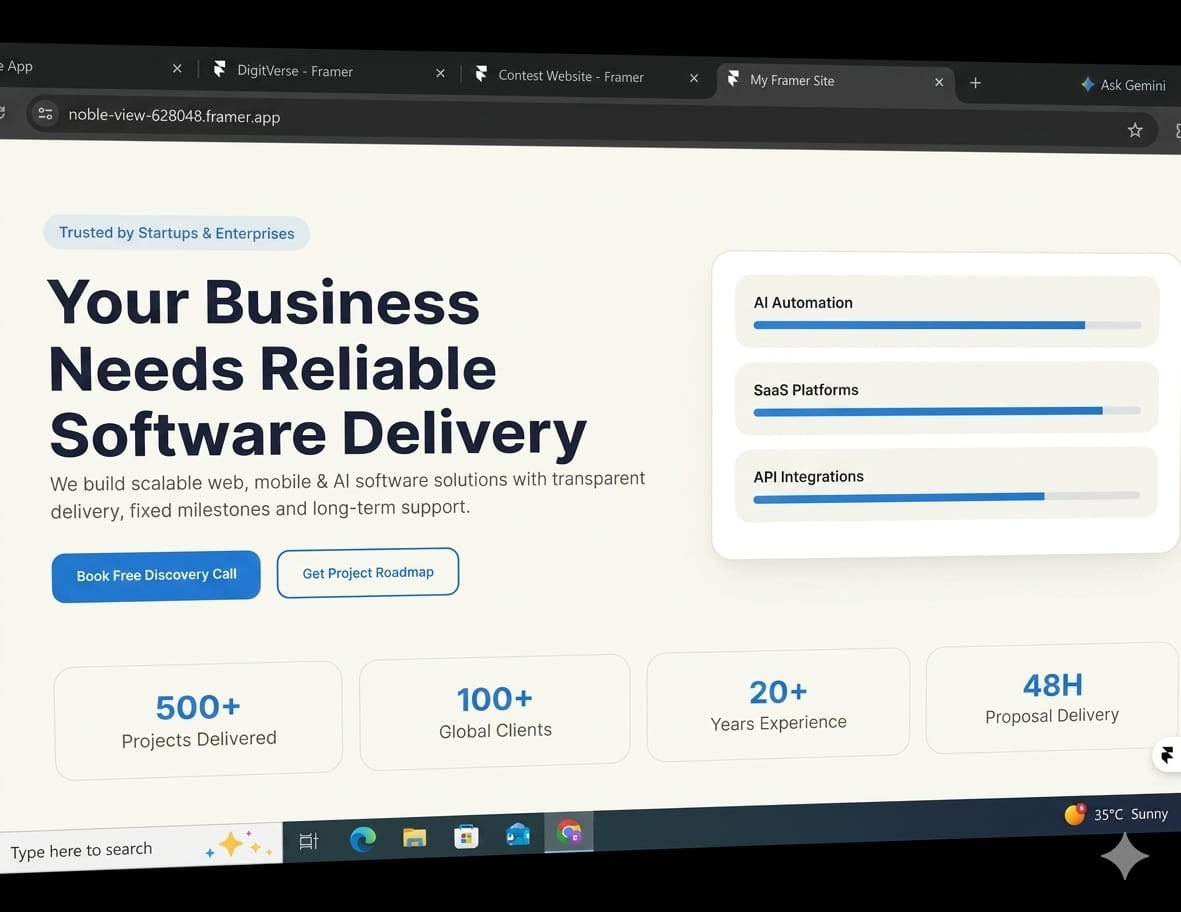
Task: Click the Contest Website tab's Framer favicon
Action: click(481, 74)
